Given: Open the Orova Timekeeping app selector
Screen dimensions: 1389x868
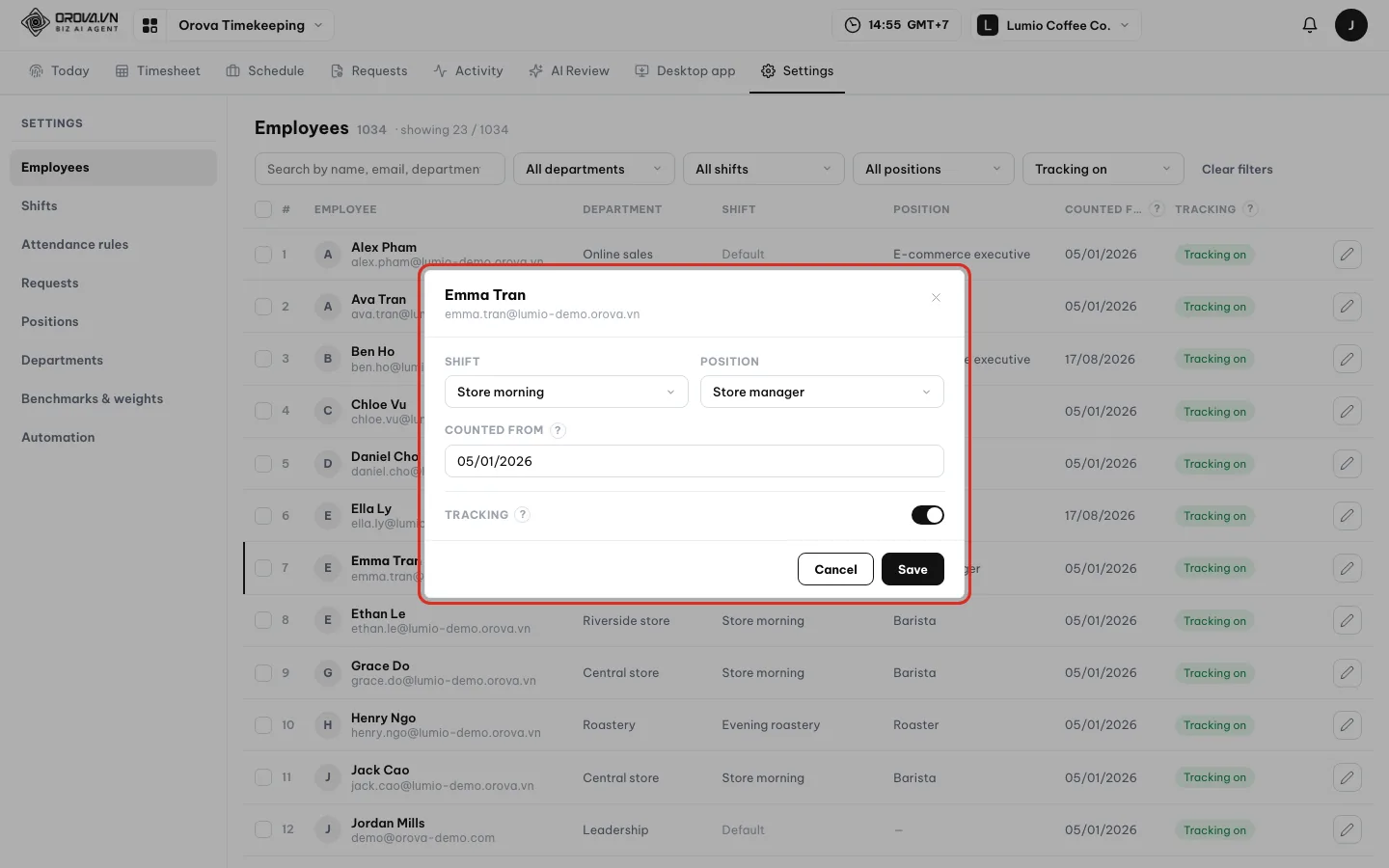Looking at the screenshot, I should point(251,25).
